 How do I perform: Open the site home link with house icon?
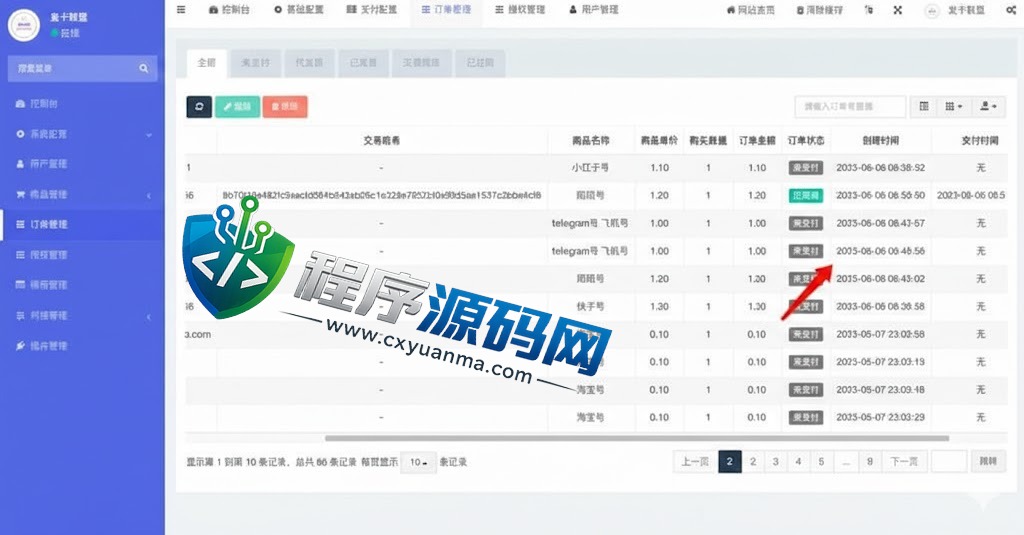coord(750,10)
